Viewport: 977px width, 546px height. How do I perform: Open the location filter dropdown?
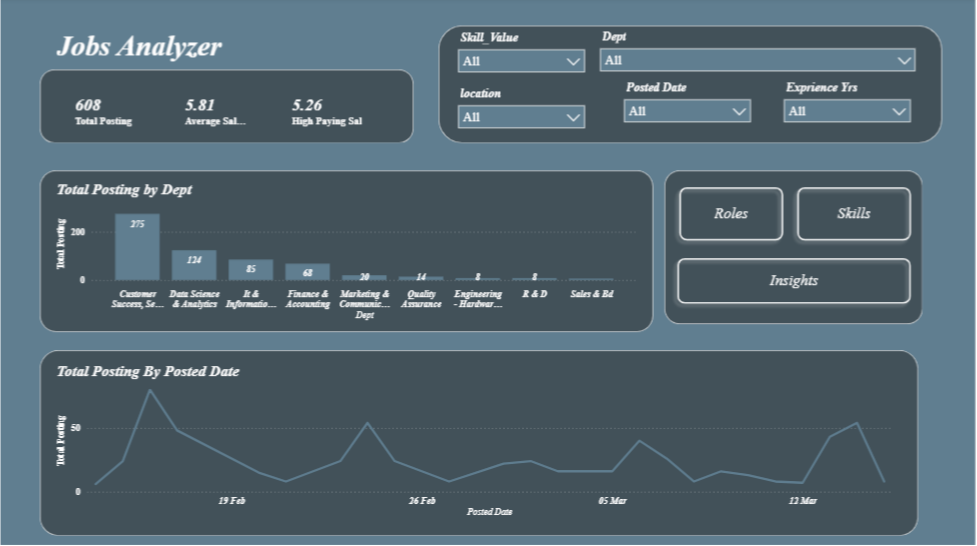pos(521,117)
